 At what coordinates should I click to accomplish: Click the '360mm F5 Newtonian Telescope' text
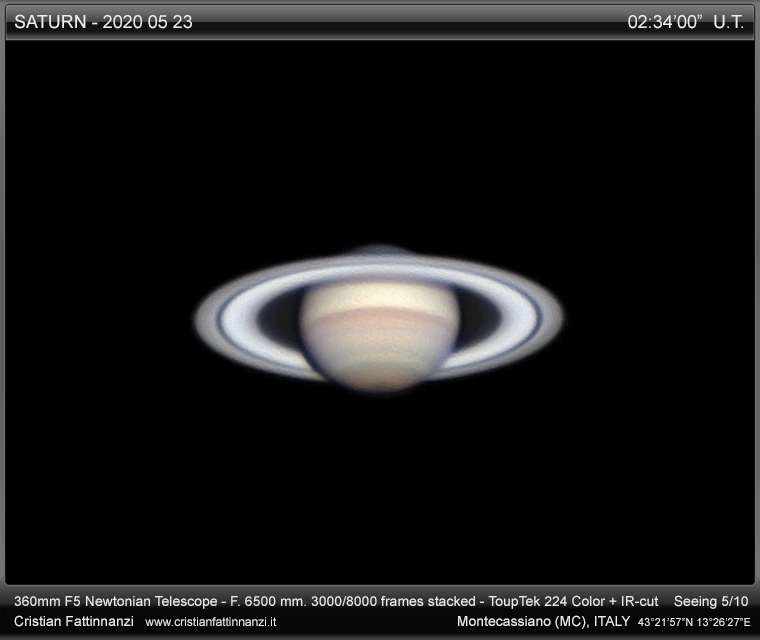(115, 601)
